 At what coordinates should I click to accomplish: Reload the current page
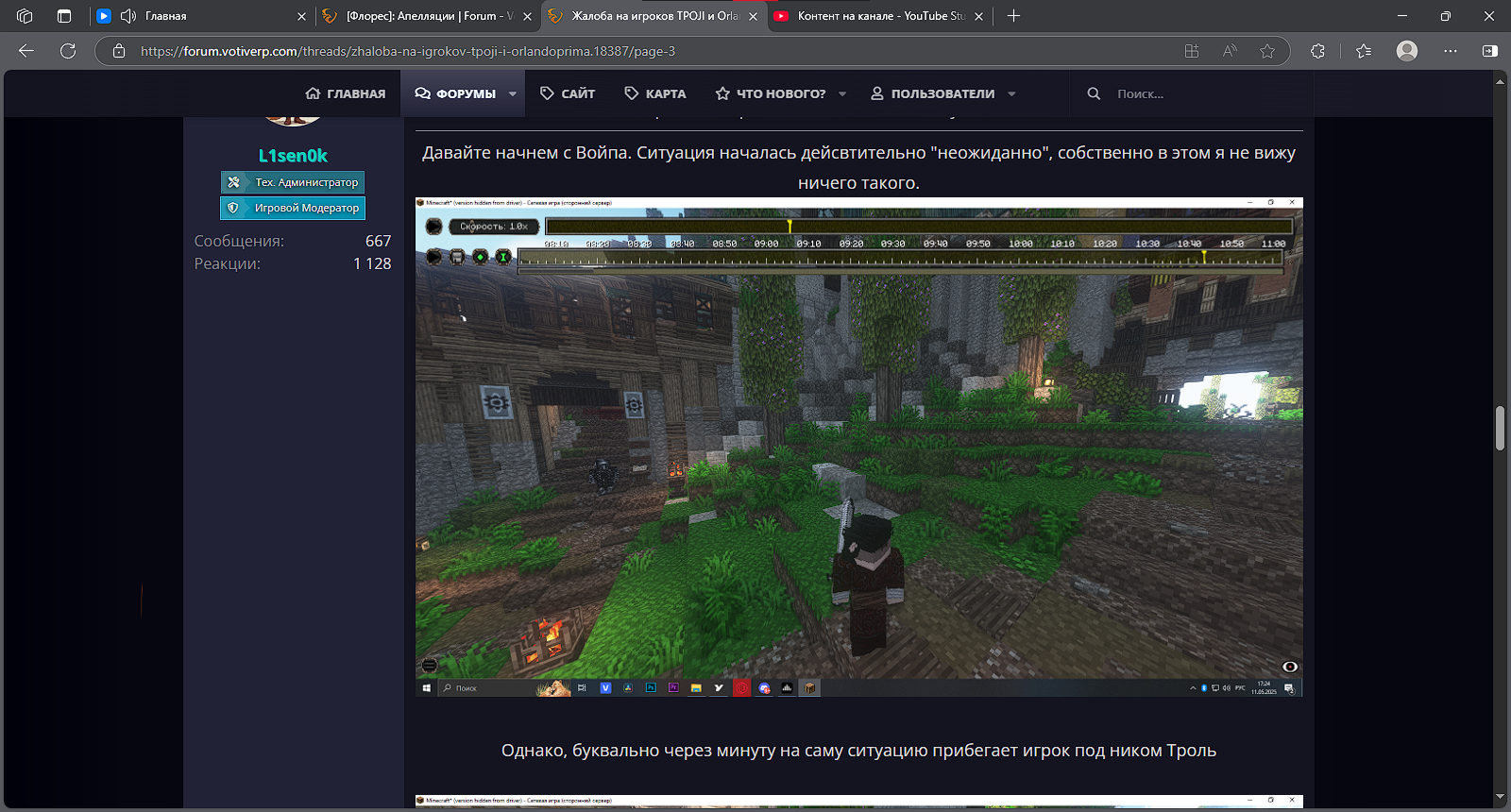pos(68,51)
